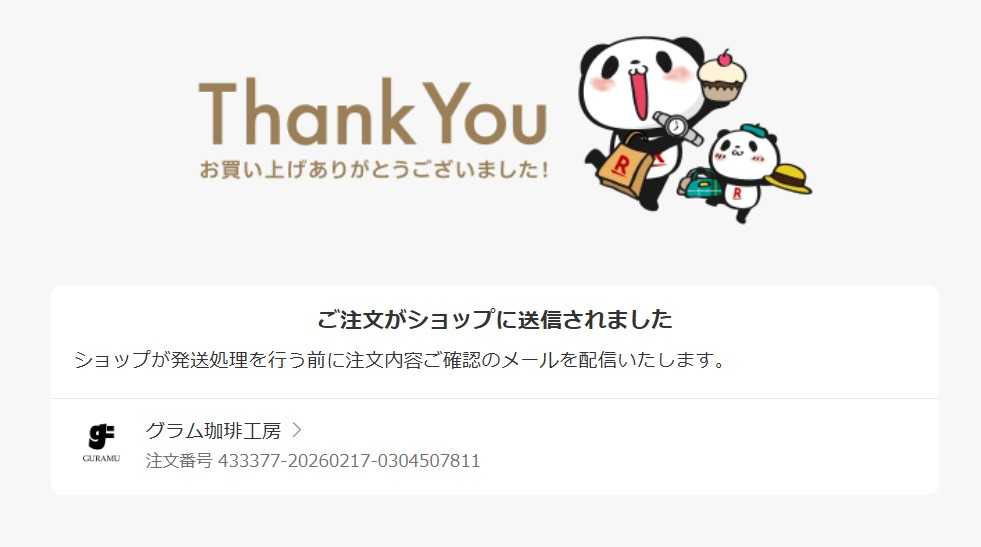Click the GURAMU shop logo icon
981x547 pixels.
tap(101, 436)
